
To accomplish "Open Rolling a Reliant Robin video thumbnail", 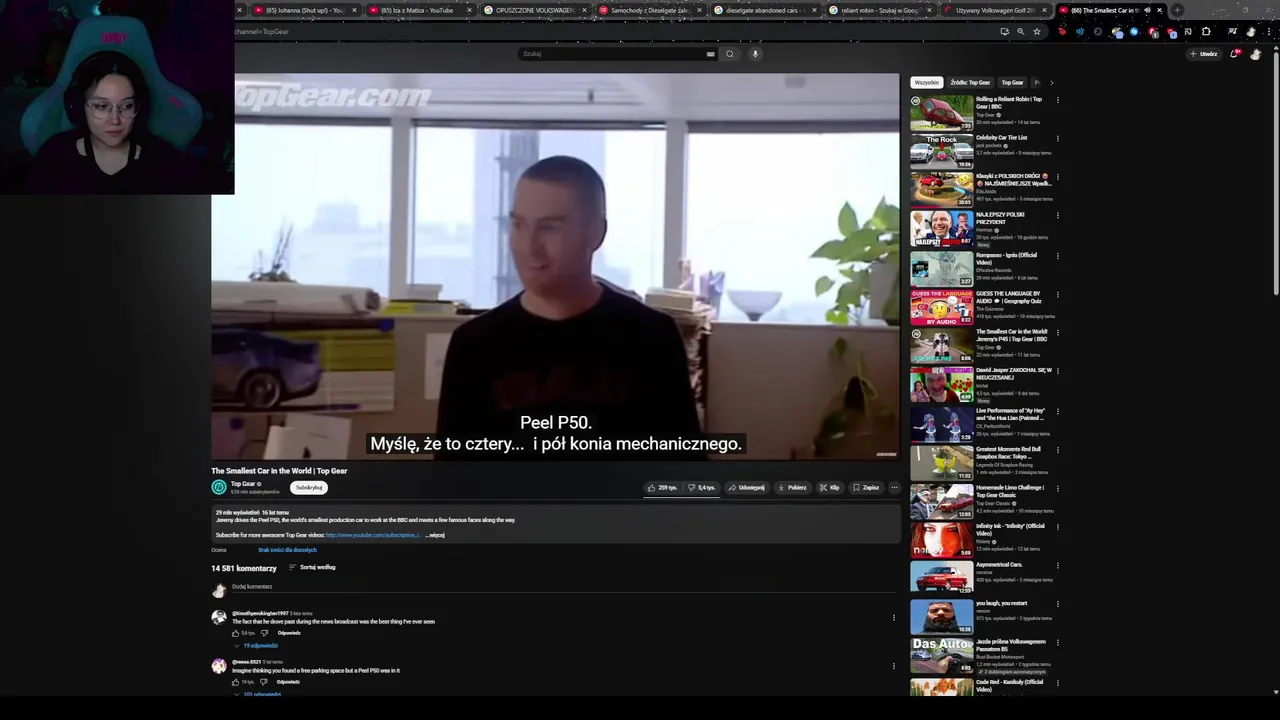I will (941, 113).
